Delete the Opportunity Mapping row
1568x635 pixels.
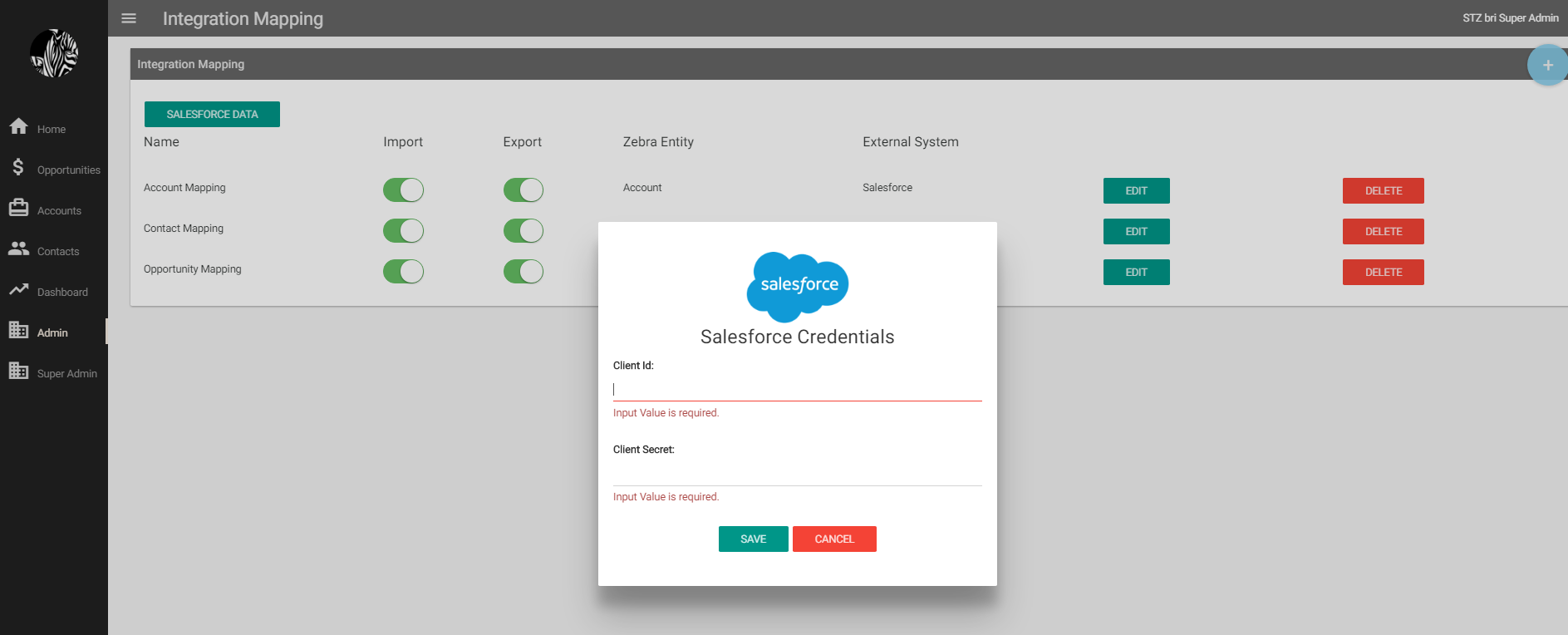tap(1383, 273)
